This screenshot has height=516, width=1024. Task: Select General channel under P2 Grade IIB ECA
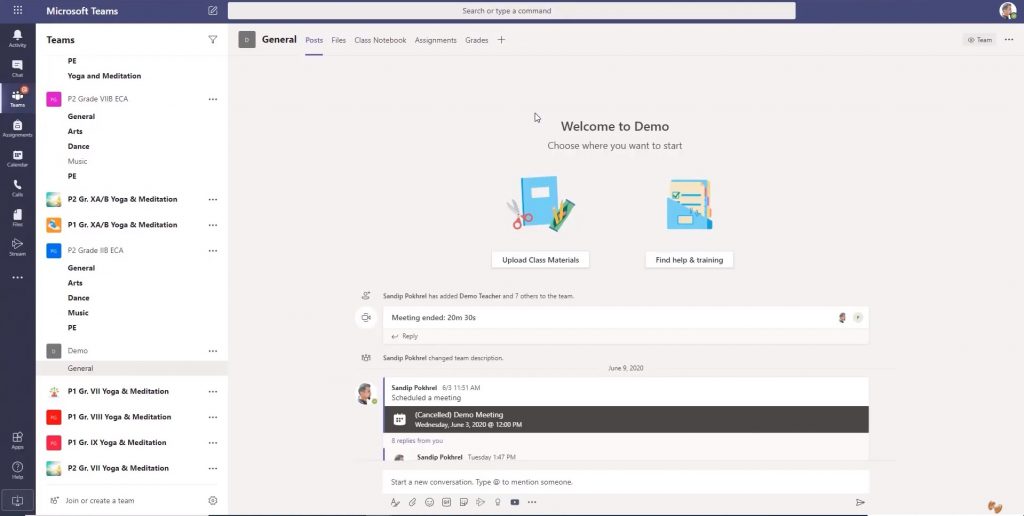click(81, 268)
